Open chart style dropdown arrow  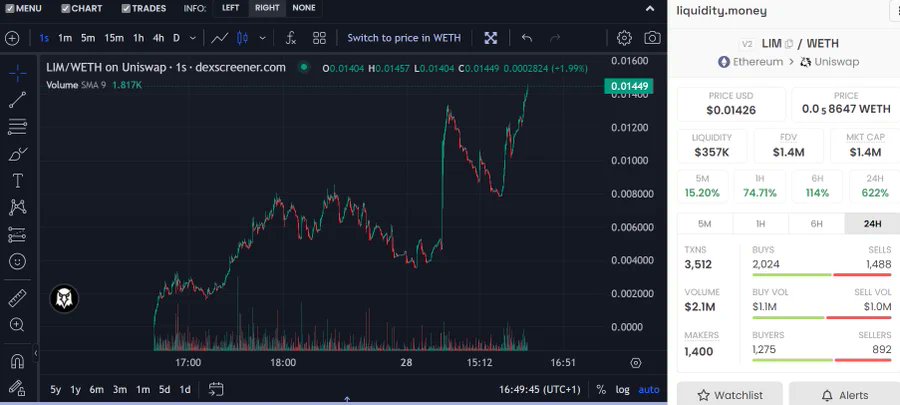click(x=262, y=38)
